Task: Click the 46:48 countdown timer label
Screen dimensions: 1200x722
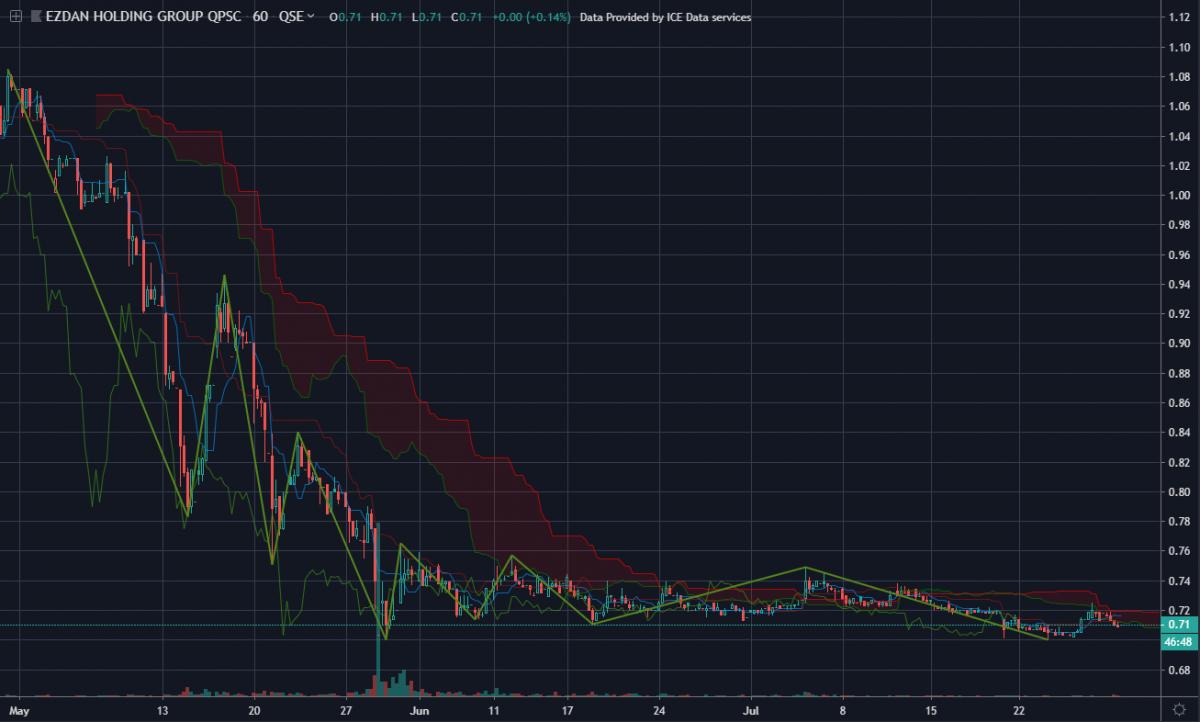Action: click(x=1177, y=640)
